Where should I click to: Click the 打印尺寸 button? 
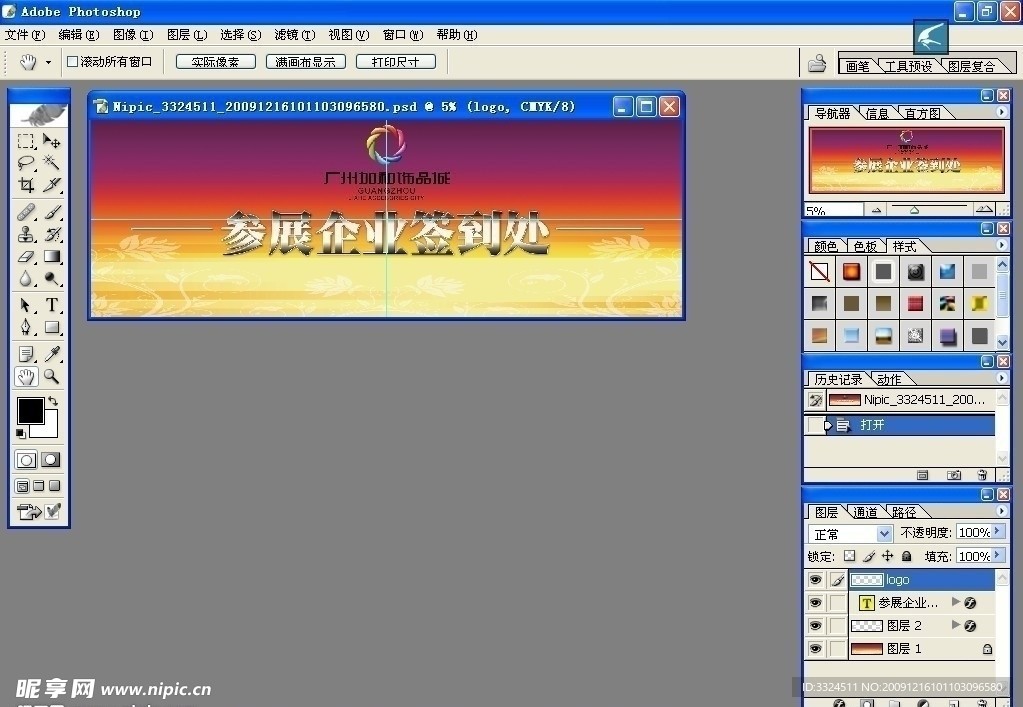point(395,62)
